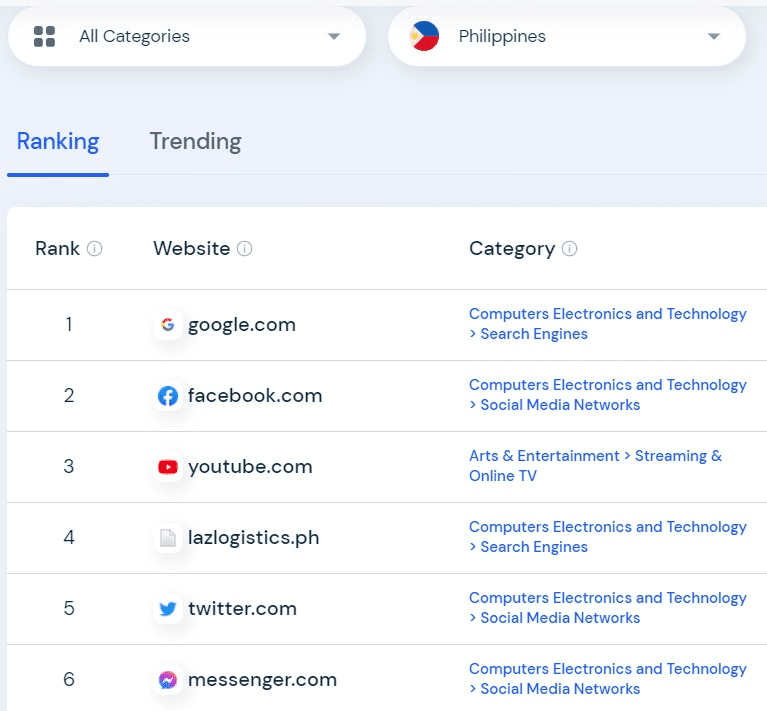Image resolution: width=767 pixels, height=711 pixels.
Task: Click the Rank column info icon
Action: pos(94,248)
